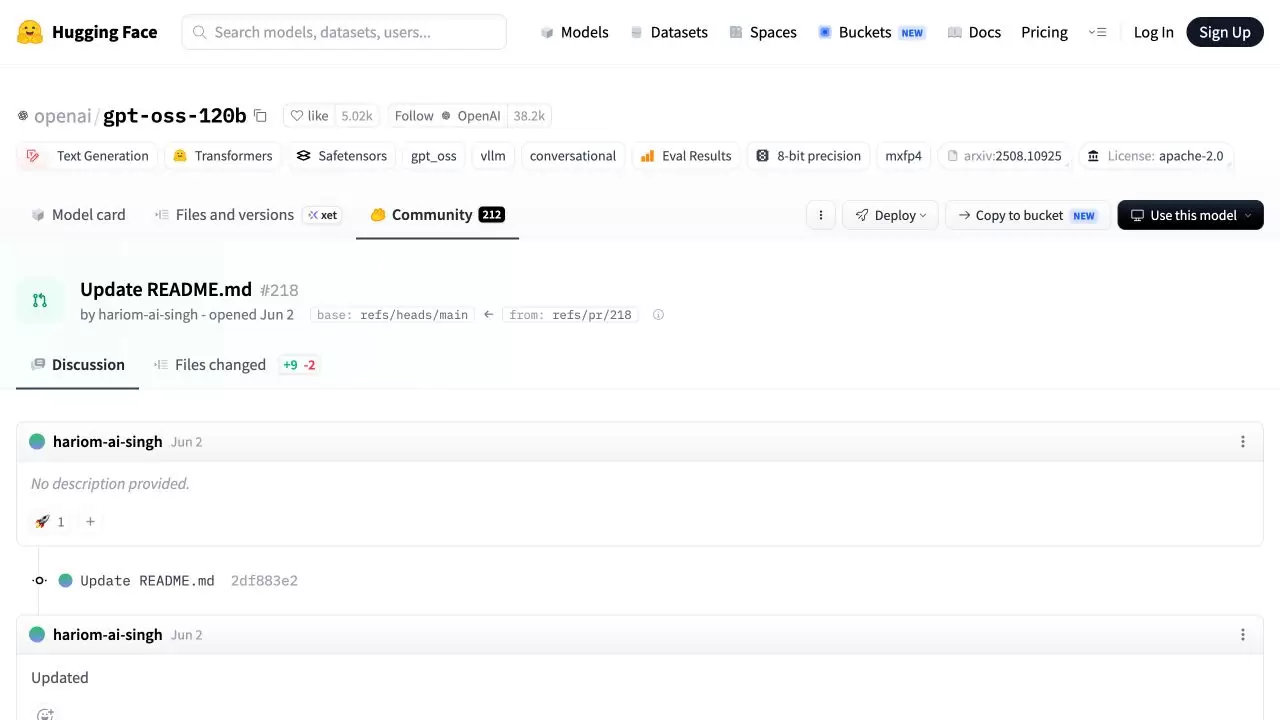Follow the OpenAI organization
Viewport: 1280px width, 720px height.
pos(448,116)
